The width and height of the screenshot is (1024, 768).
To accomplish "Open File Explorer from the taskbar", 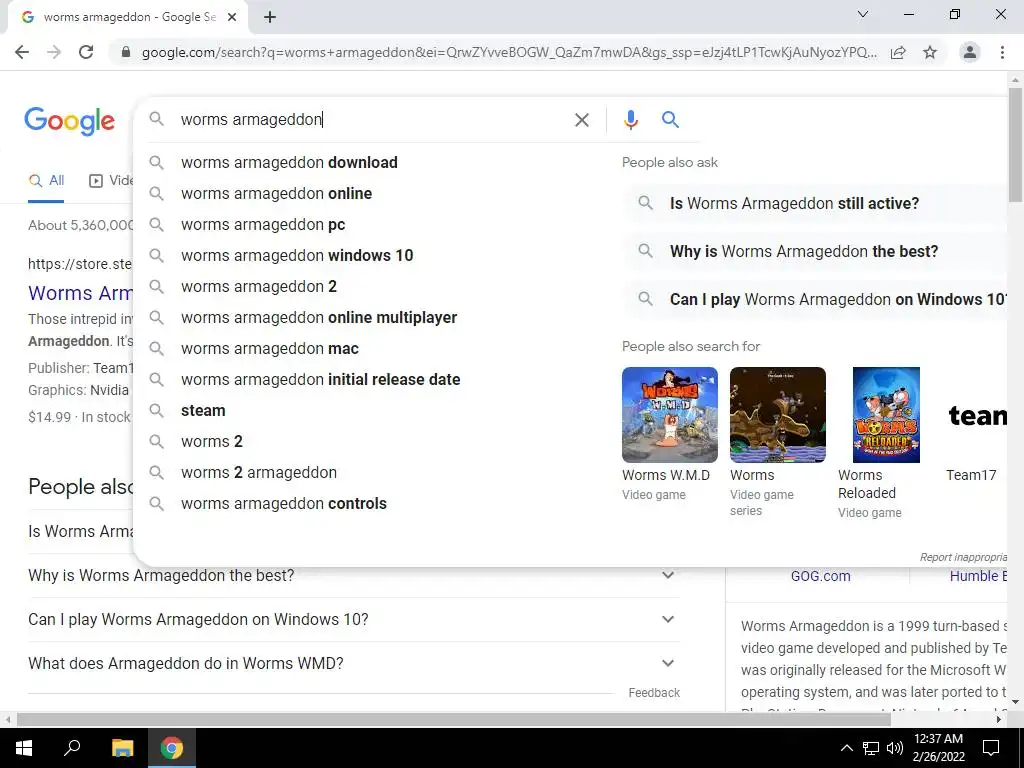I will (122, 748).
